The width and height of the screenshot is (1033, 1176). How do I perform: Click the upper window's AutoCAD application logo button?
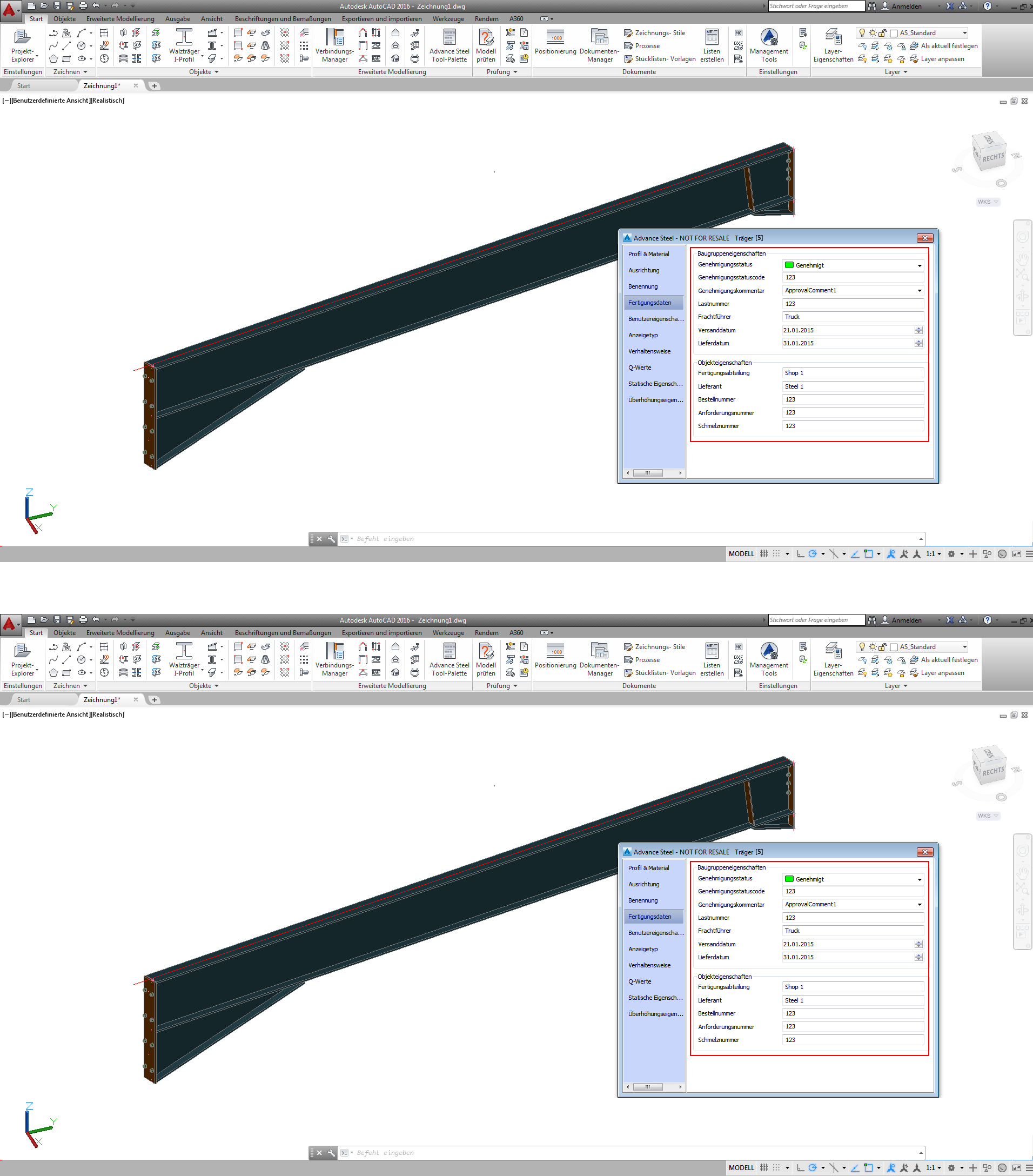pos(10,10)
